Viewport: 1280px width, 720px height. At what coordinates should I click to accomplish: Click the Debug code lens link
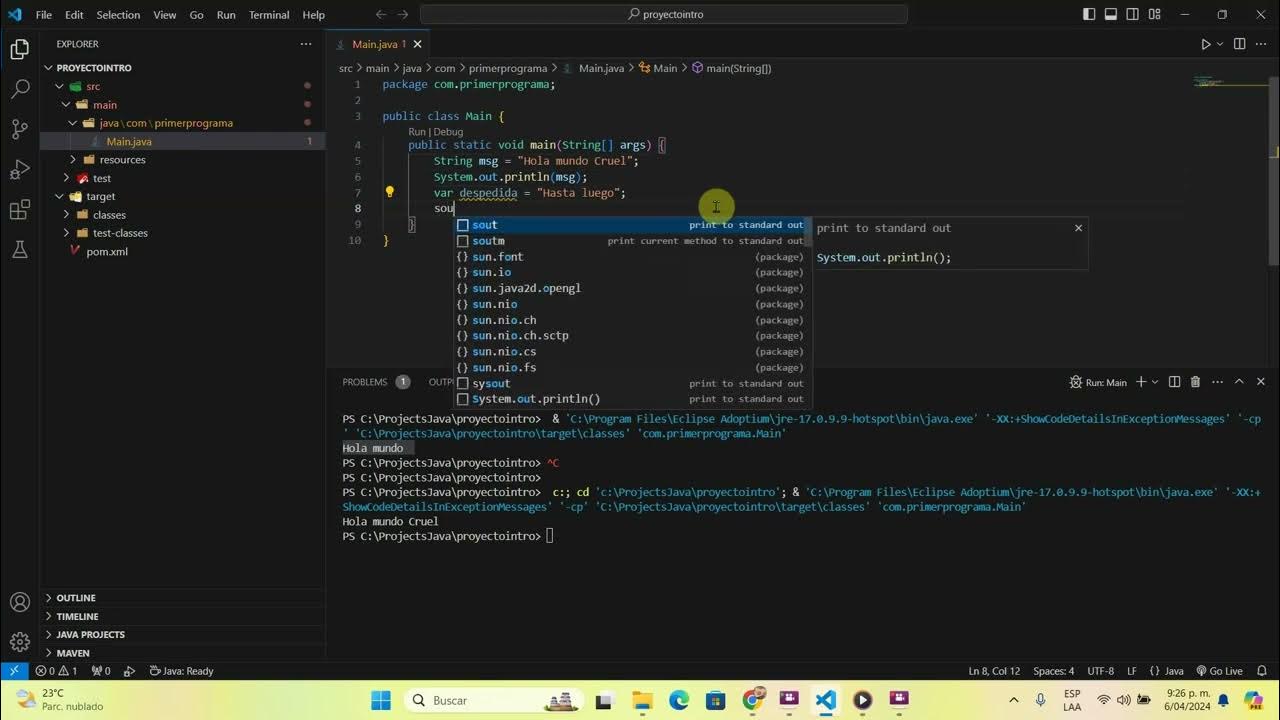pos(448,132)
